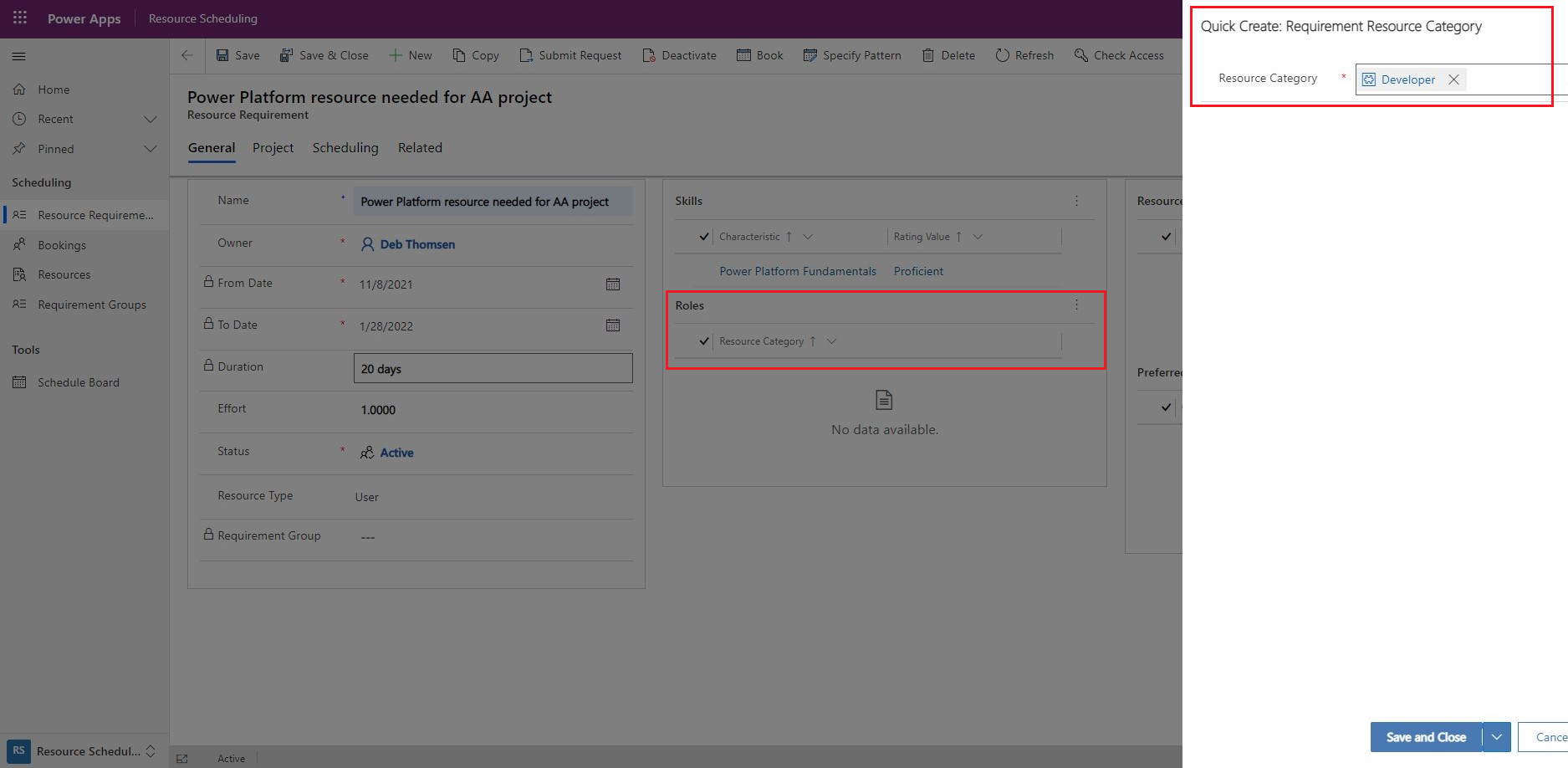Open the Developer lookup value
The image size is (1568, 768).
pyautogui.click(x=1407, y=79)
